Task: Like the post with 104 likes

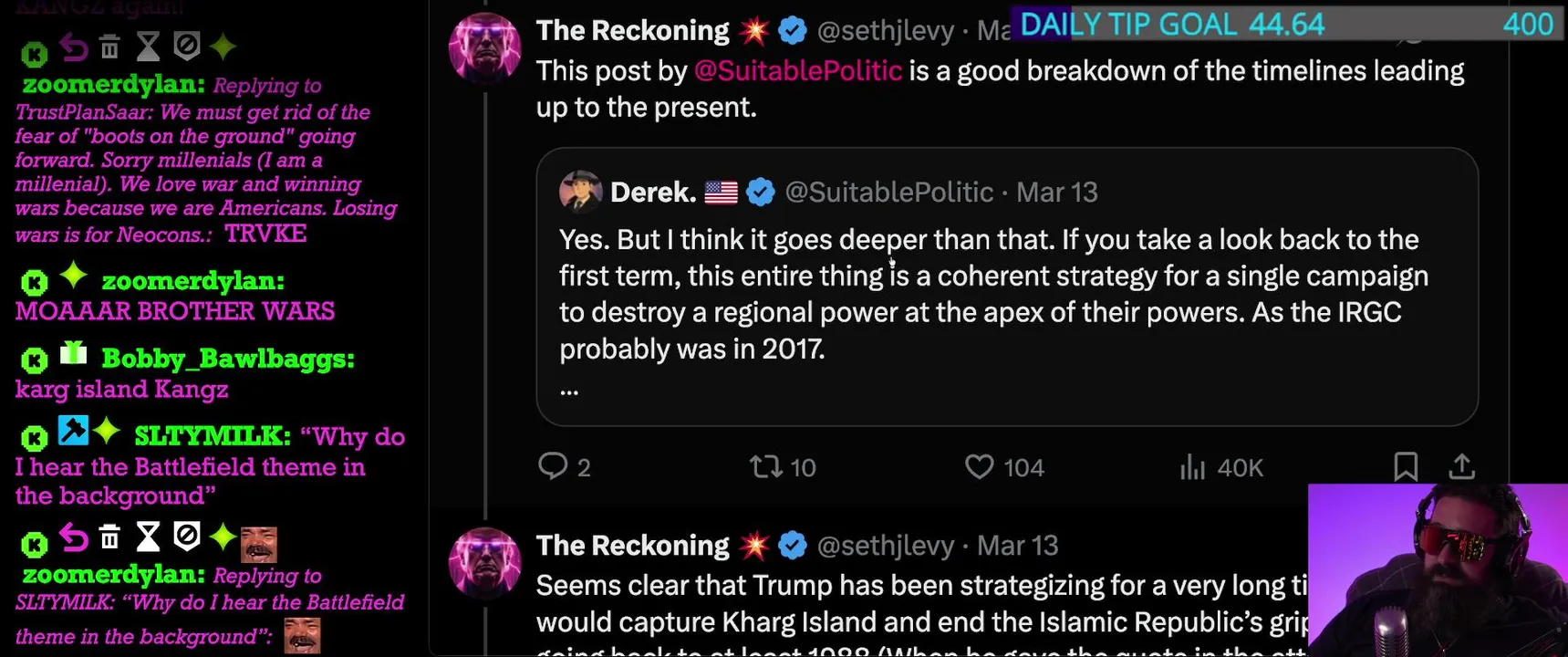Action: click(x=979, y=467)
